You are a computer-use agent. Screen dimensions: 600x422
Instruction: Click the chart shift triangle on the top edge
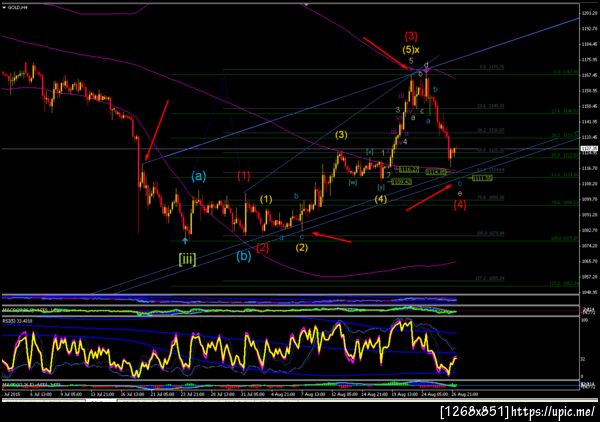click(306, 4)
